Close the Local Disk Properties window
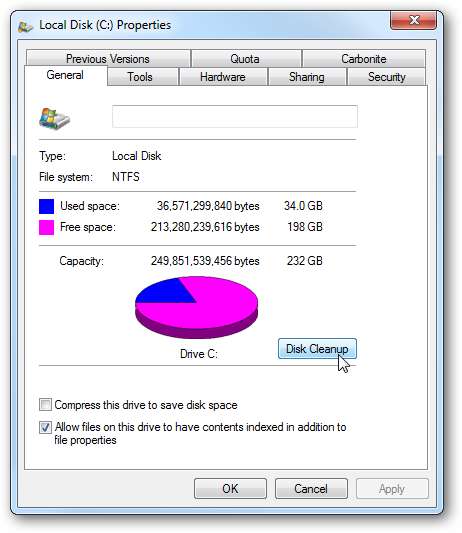Image resolution: width=462 pixels, height=533 pixels. pos(413,20)
